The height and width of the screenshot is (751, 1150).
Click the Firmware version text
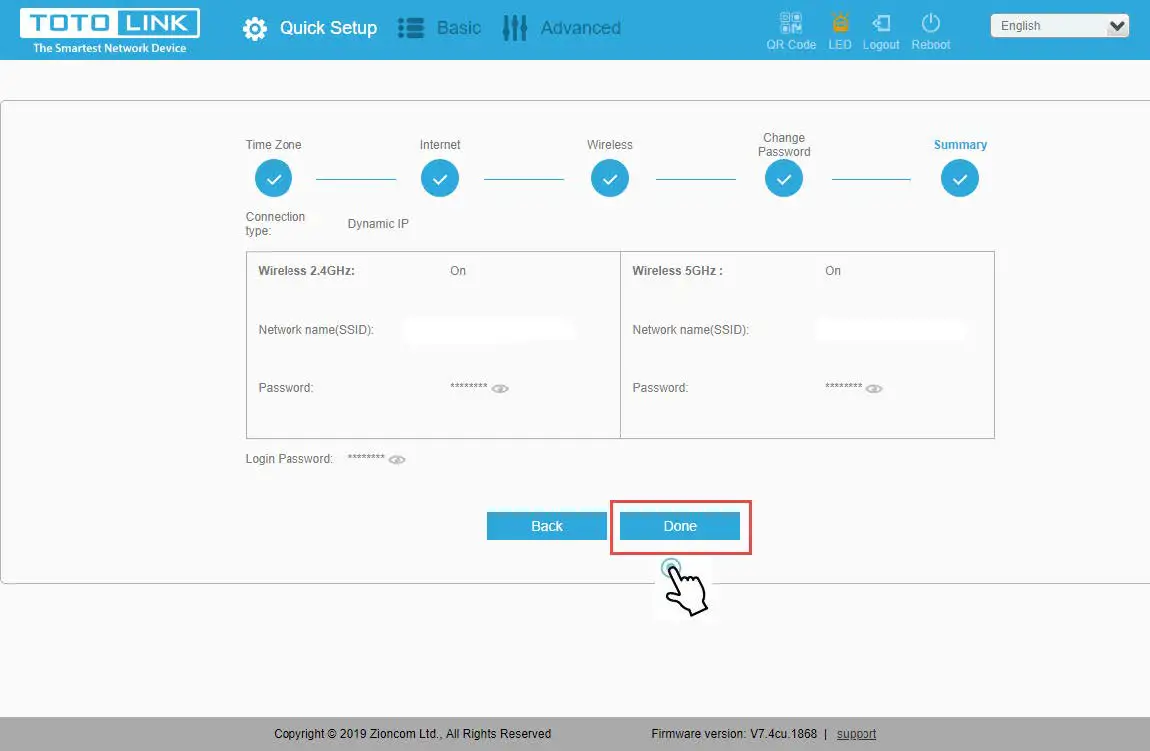pos(734,733)
